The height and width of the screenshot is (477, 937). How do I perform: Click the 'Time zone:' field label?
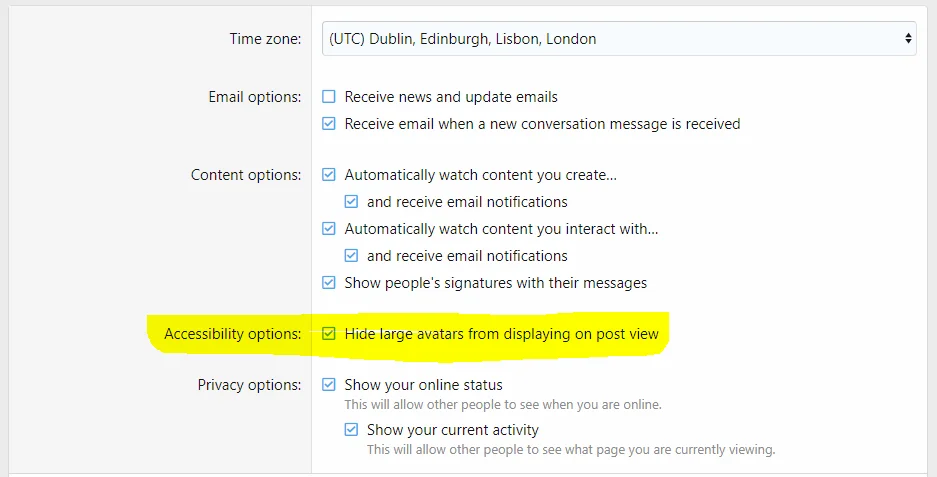(265, 39)
